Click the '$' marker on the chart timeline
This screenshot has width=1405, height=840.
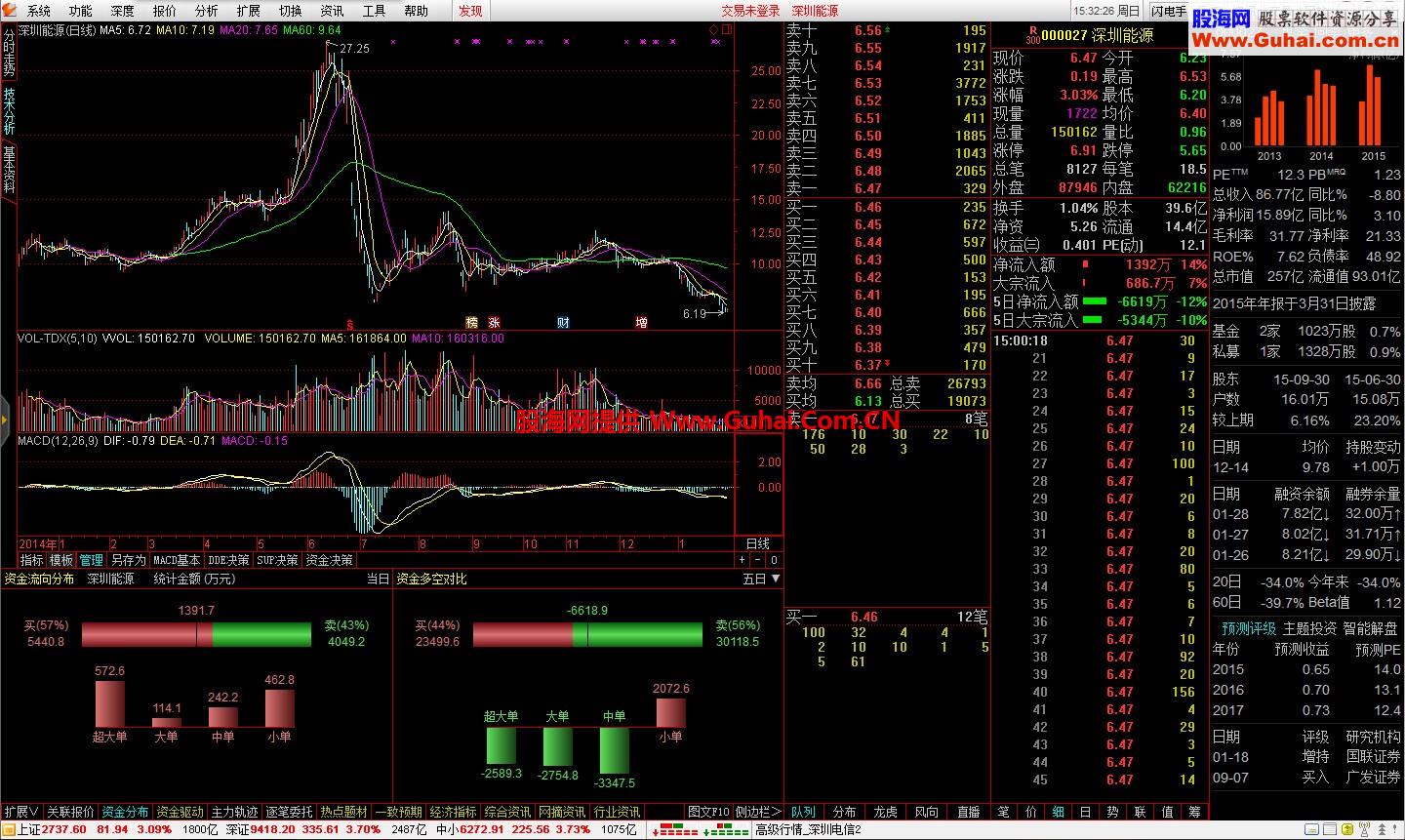tap(350, 322)
